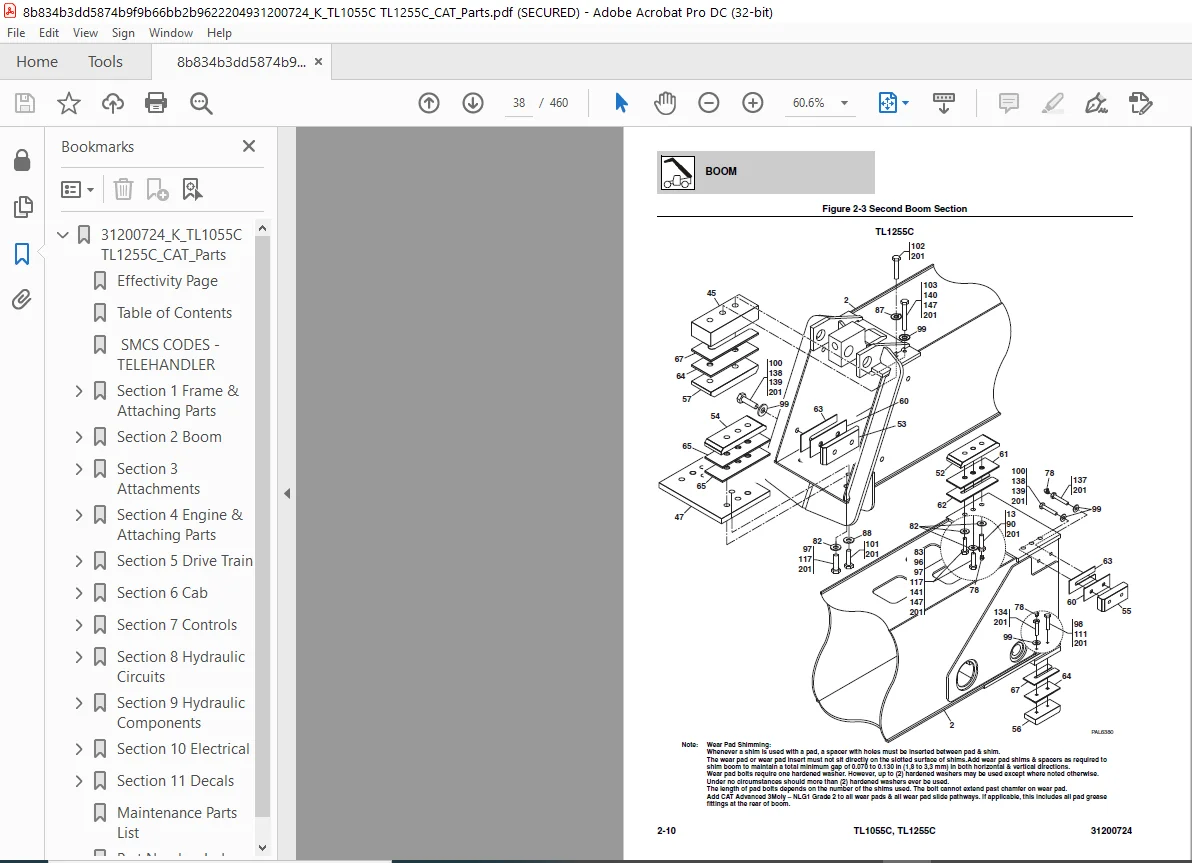The image size is (1192, 863).
Task: Open the Find text magnifier icon
Action: tap(201, 103)
